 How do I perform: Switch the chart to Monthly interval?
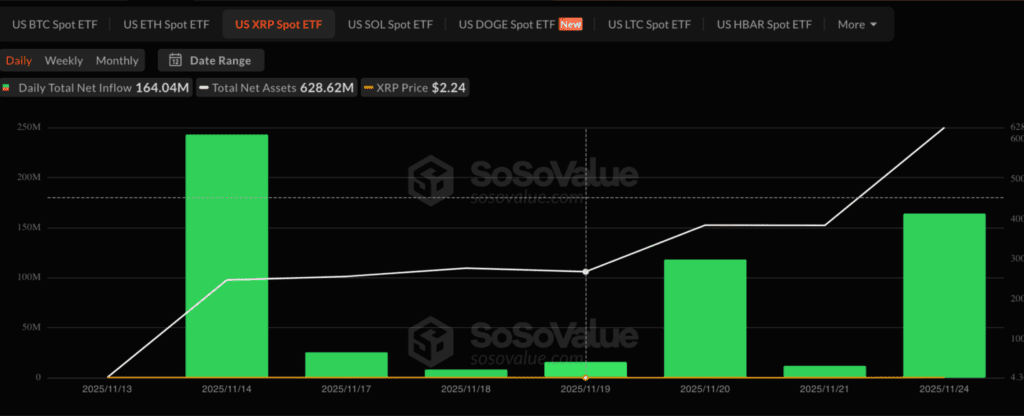coord(117,60)
